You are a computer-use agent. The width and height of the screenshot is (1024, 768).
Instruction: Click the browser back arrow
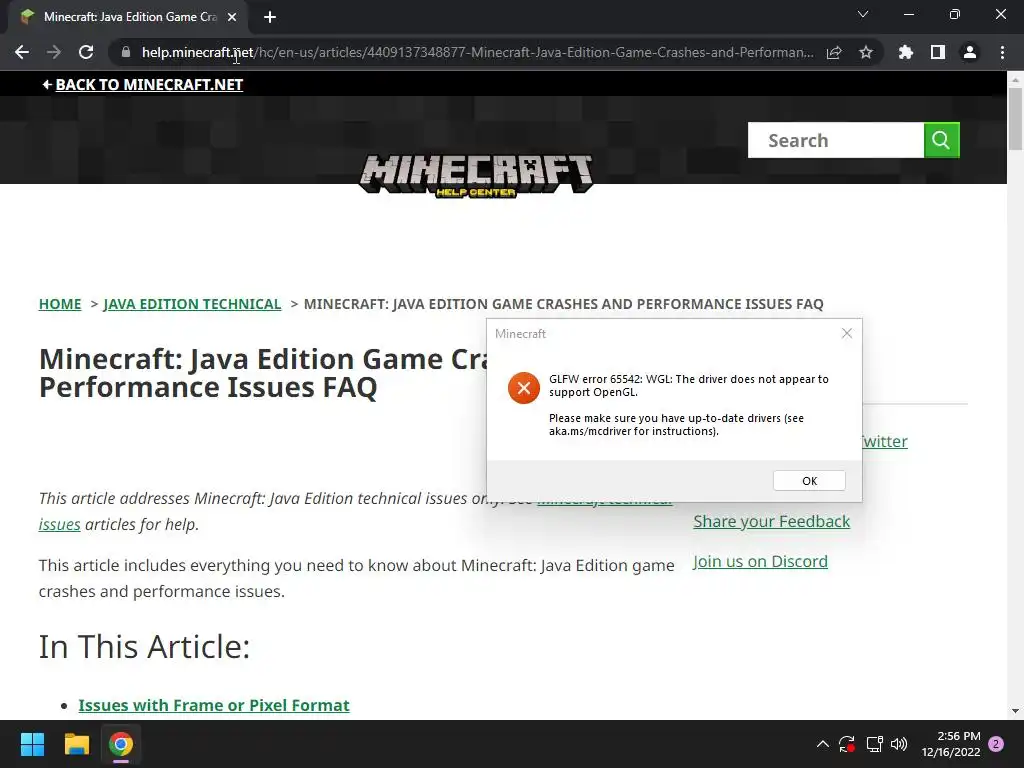[x=22, y=52]
